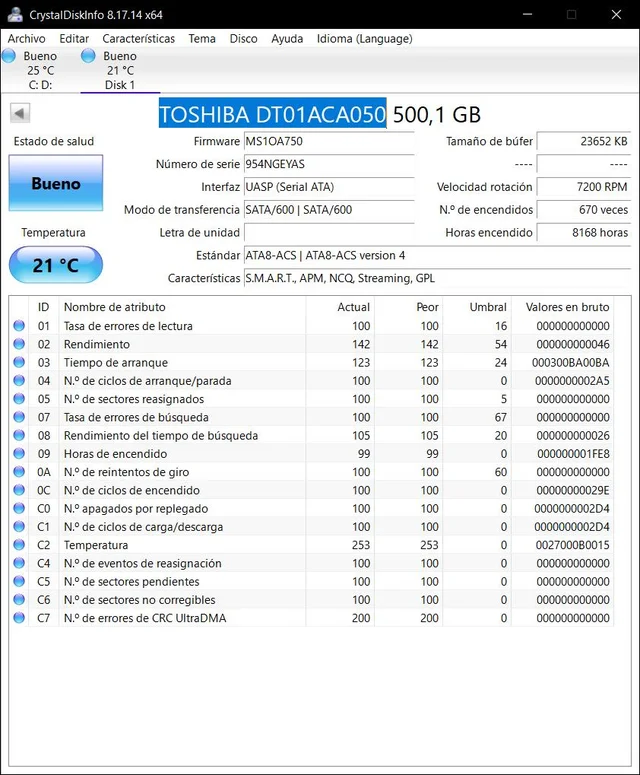Click the Firmware field MS1OA750
Viewport: 640px width, 775px height.
[x=329, y=141]
